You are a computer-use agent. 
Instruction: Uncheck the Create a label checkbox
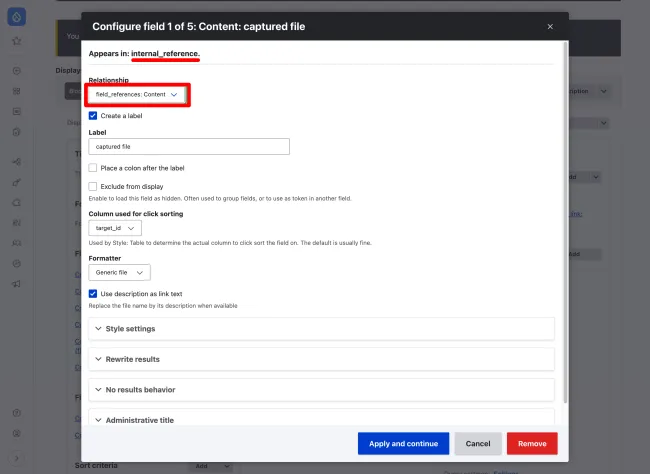(93, 116)
